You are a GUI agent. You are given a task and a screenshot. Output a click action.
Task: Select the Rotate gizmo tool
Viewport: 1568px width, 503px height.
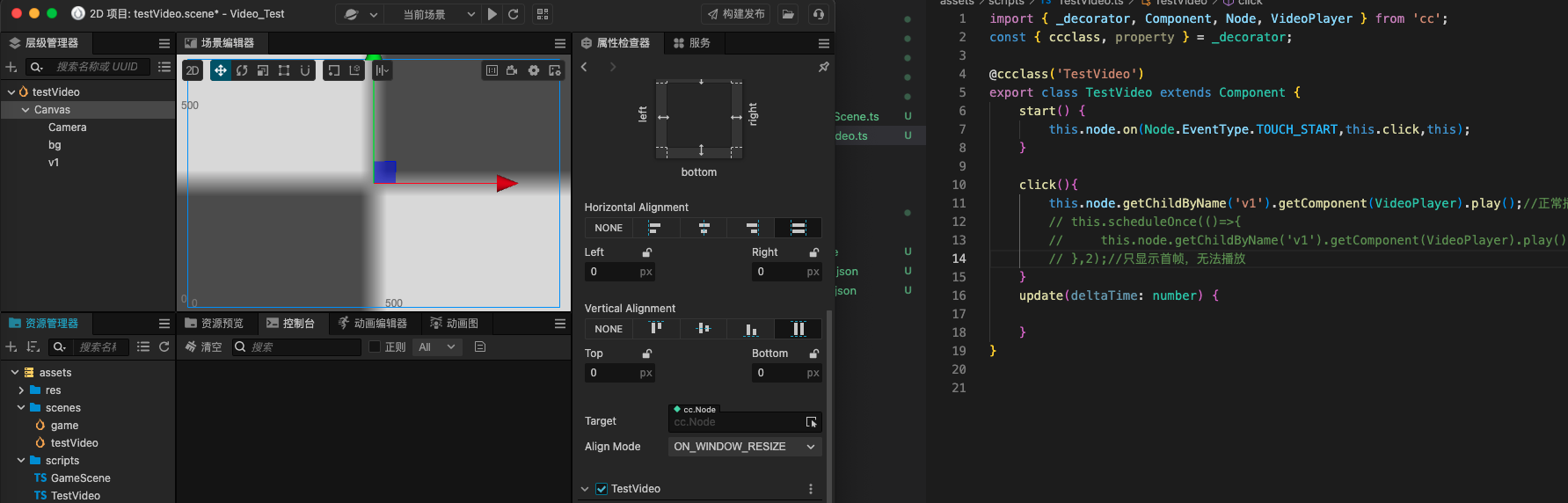pos(242,70)
